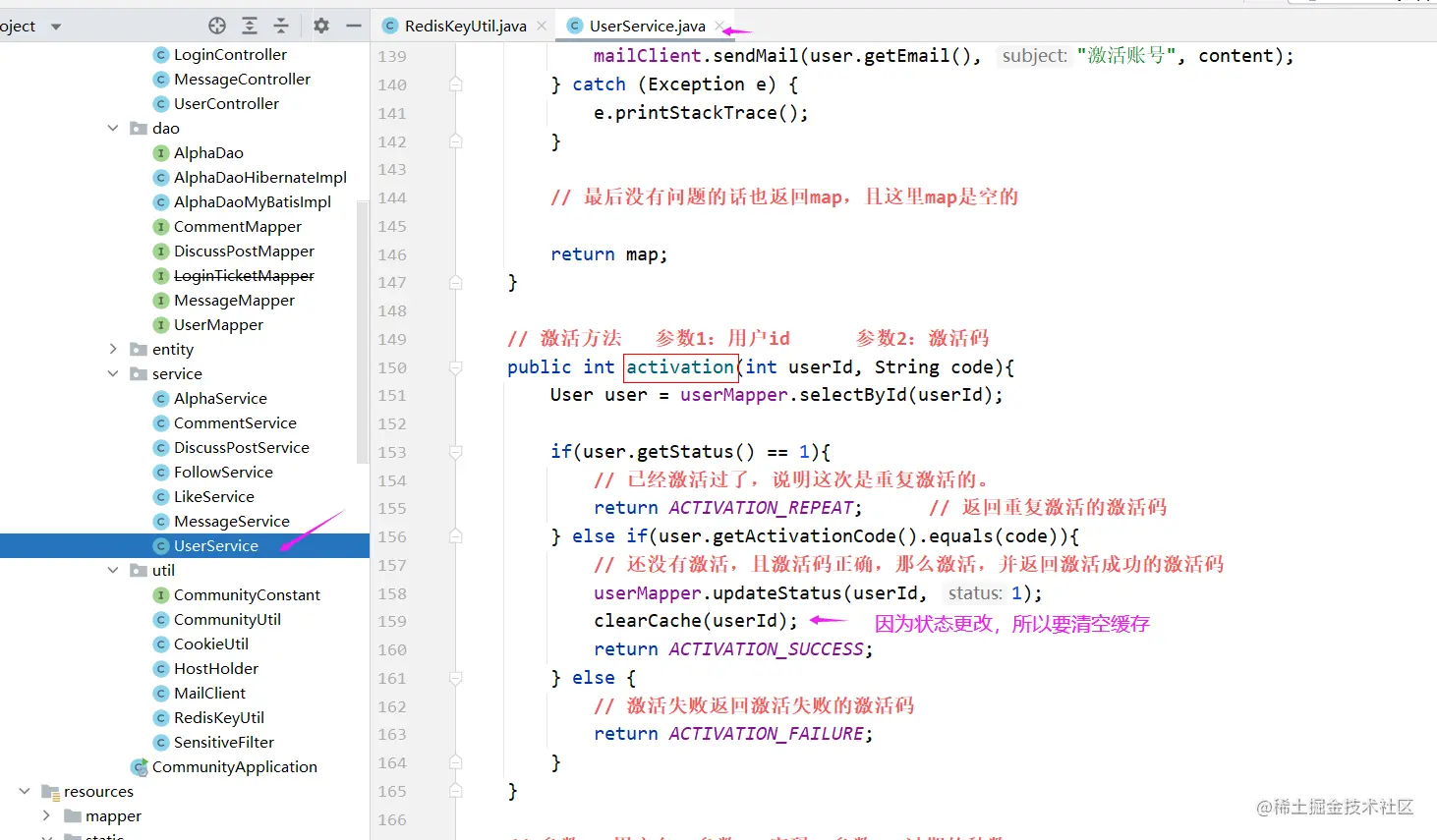
Task: Click the CommunityApplication run class icon
Action: (x=140, y=767)
